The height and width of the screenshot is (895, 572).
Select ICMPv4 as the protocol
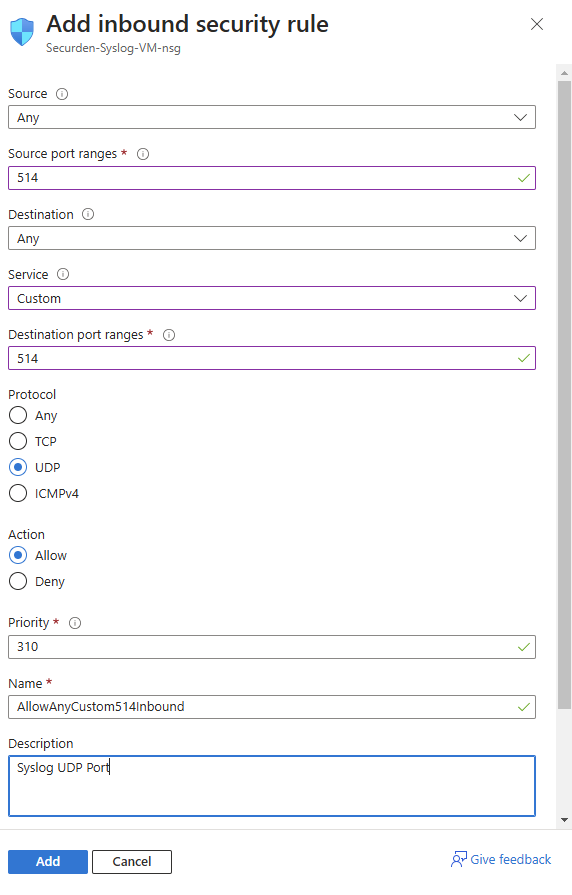pyautogui.click(x=18, y=493)
